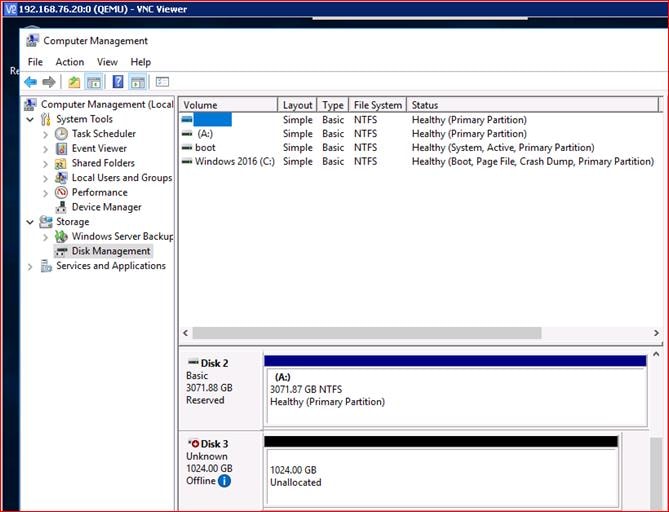Sort by the Volume column header
The image size is (669, 512).
[228, 105]
